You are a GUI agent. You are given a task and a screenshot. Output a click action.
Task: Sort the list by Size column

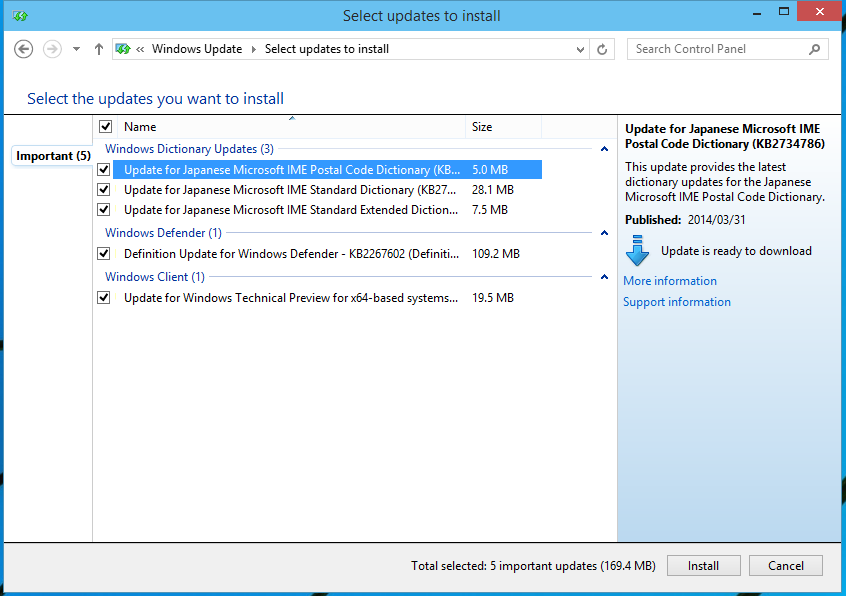pos(502,127)
